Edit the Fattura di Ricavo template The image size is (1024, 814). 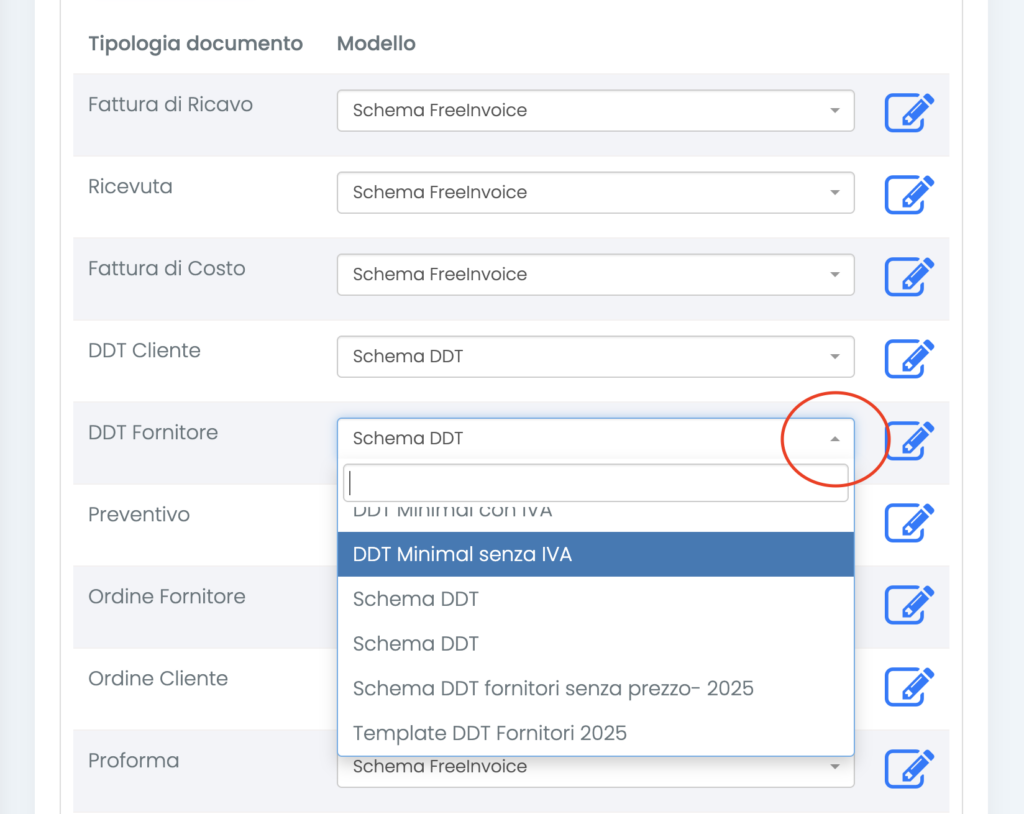coord(909,112)
